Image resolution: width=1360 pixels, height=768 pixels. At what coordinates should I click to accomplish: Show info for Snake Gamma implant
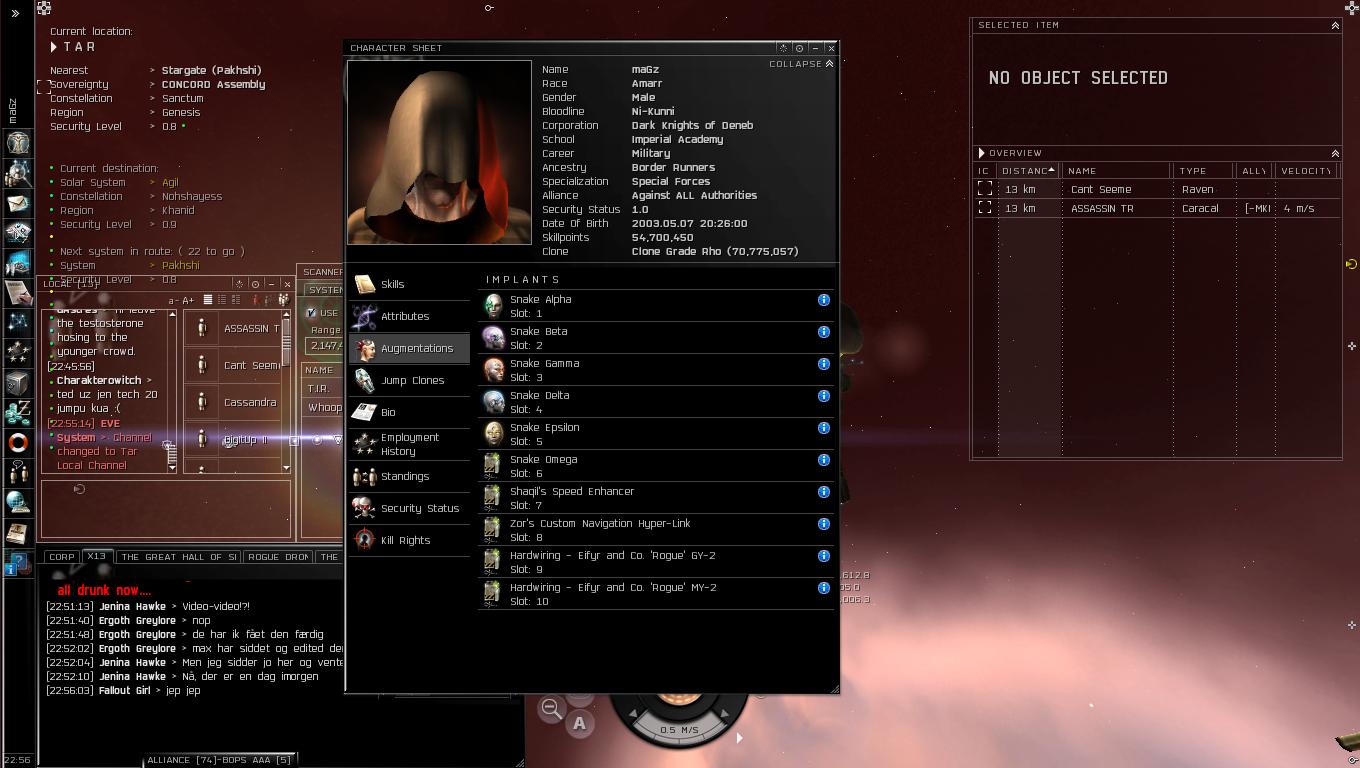click(x=824, y=364)
